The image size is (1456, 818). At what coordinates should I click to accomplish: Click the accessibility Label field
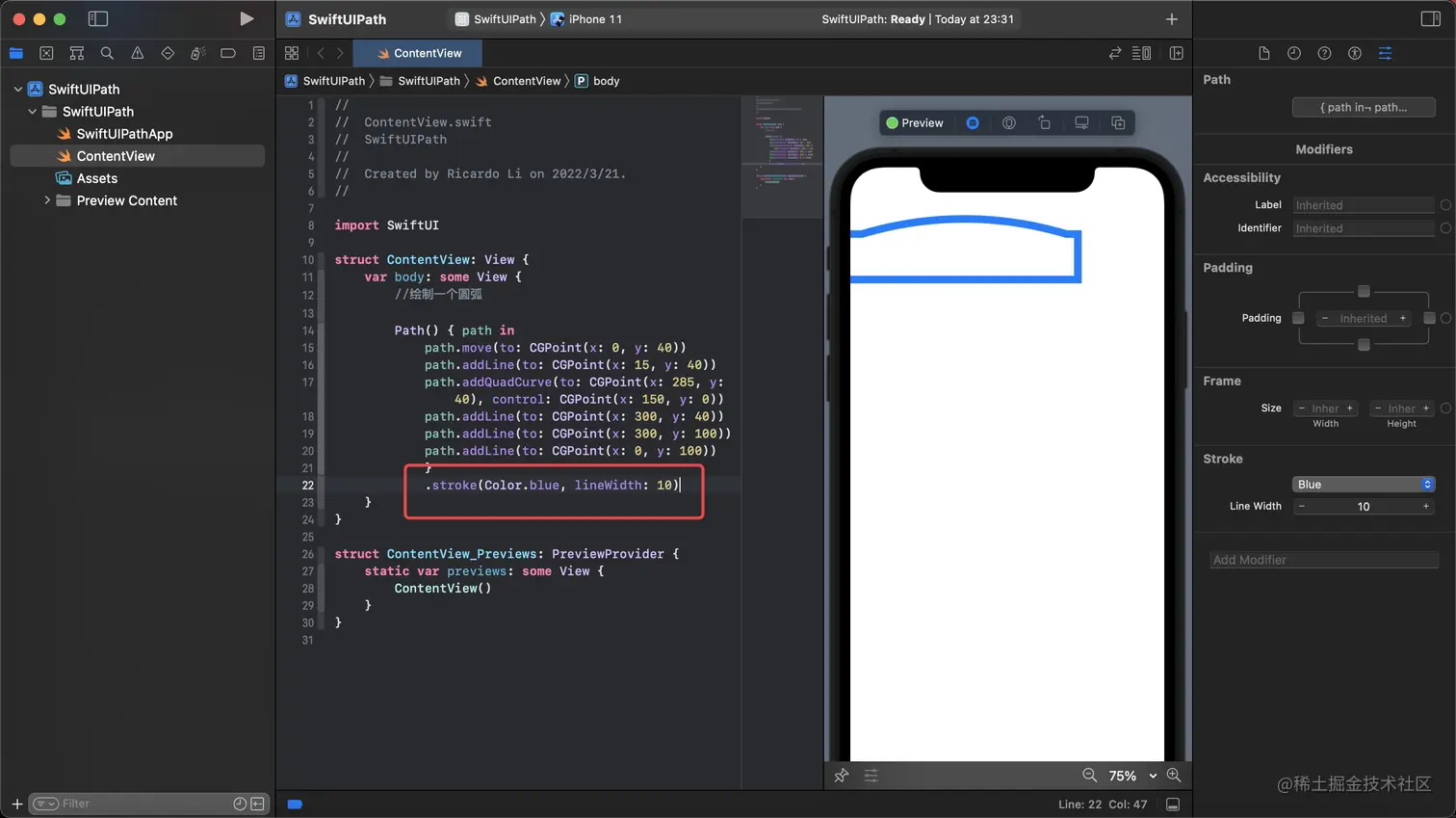[1364, 205]
